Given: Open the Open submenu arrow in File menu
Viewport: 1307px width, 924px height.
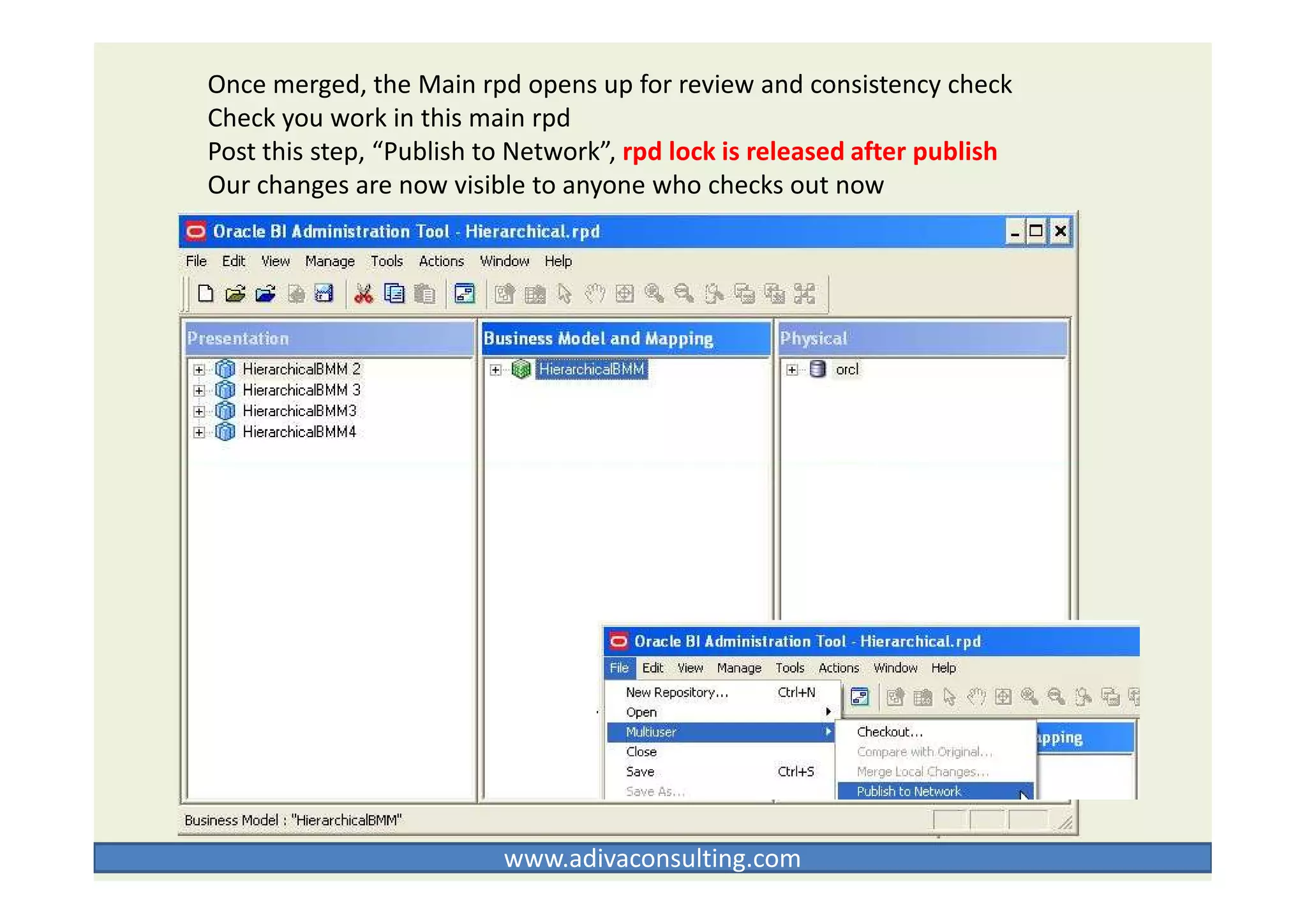Looking at the screenshot, I should pos(828,712).
